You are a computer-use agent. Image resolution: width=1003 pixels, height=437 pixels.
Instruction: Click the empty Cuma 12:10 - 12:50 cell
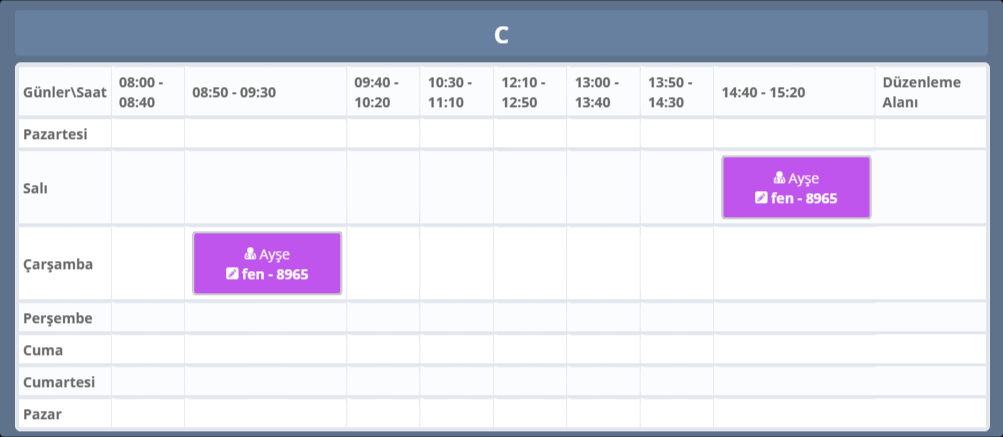529,350
